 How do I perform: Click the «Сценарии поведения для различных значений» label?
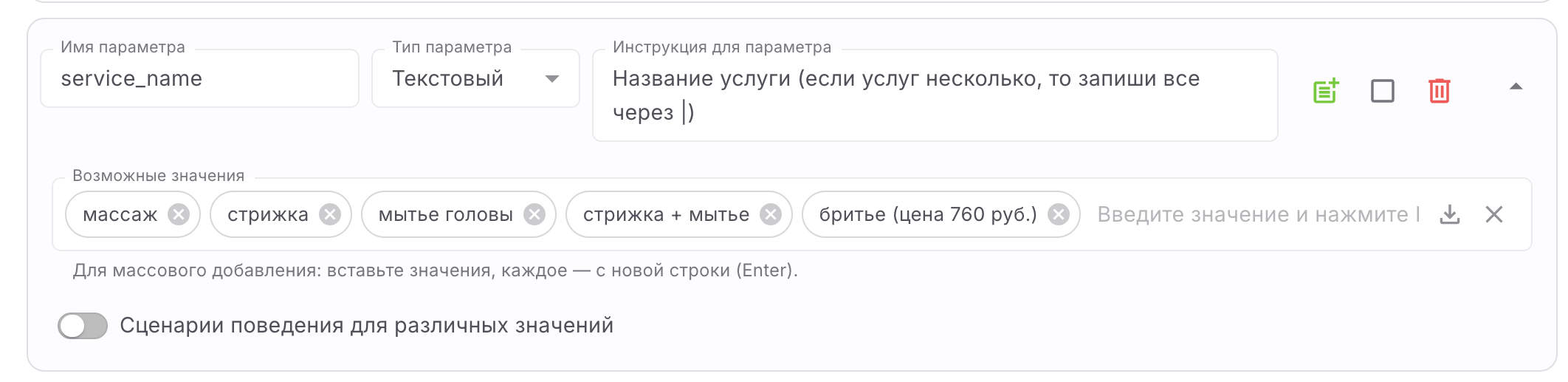point(366,326)
